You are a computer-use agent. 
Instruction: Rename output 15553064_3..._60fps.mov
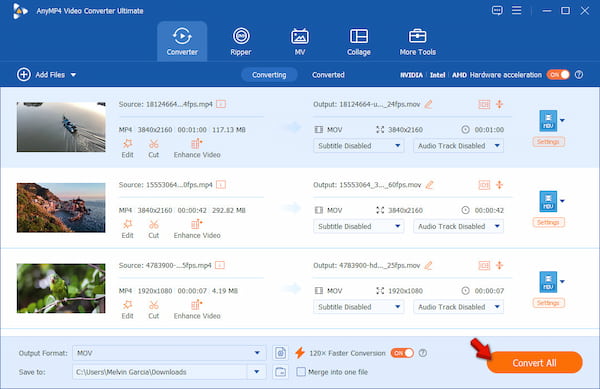click(429, 185)
